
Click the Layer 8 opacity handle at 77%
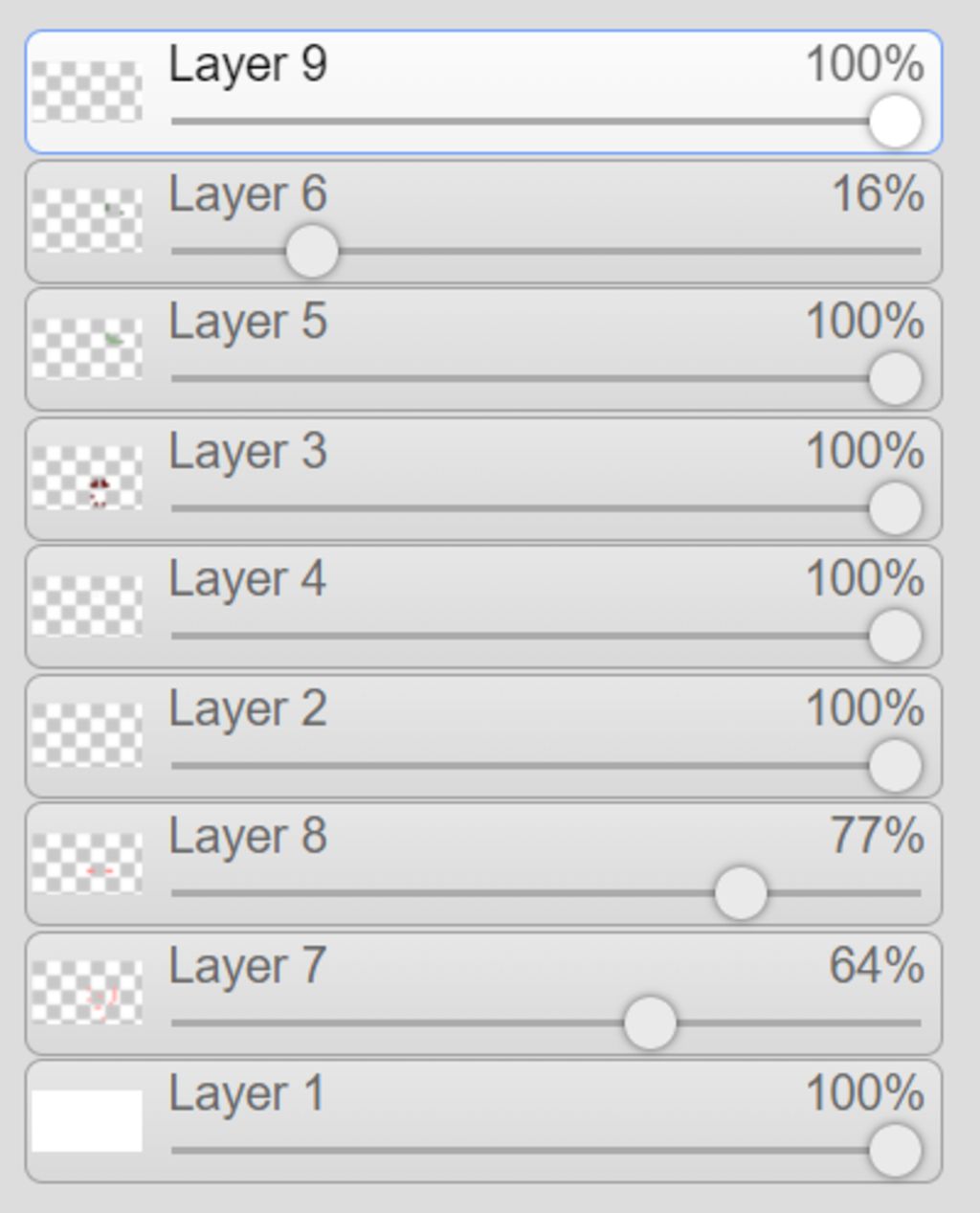pos(741,893)
